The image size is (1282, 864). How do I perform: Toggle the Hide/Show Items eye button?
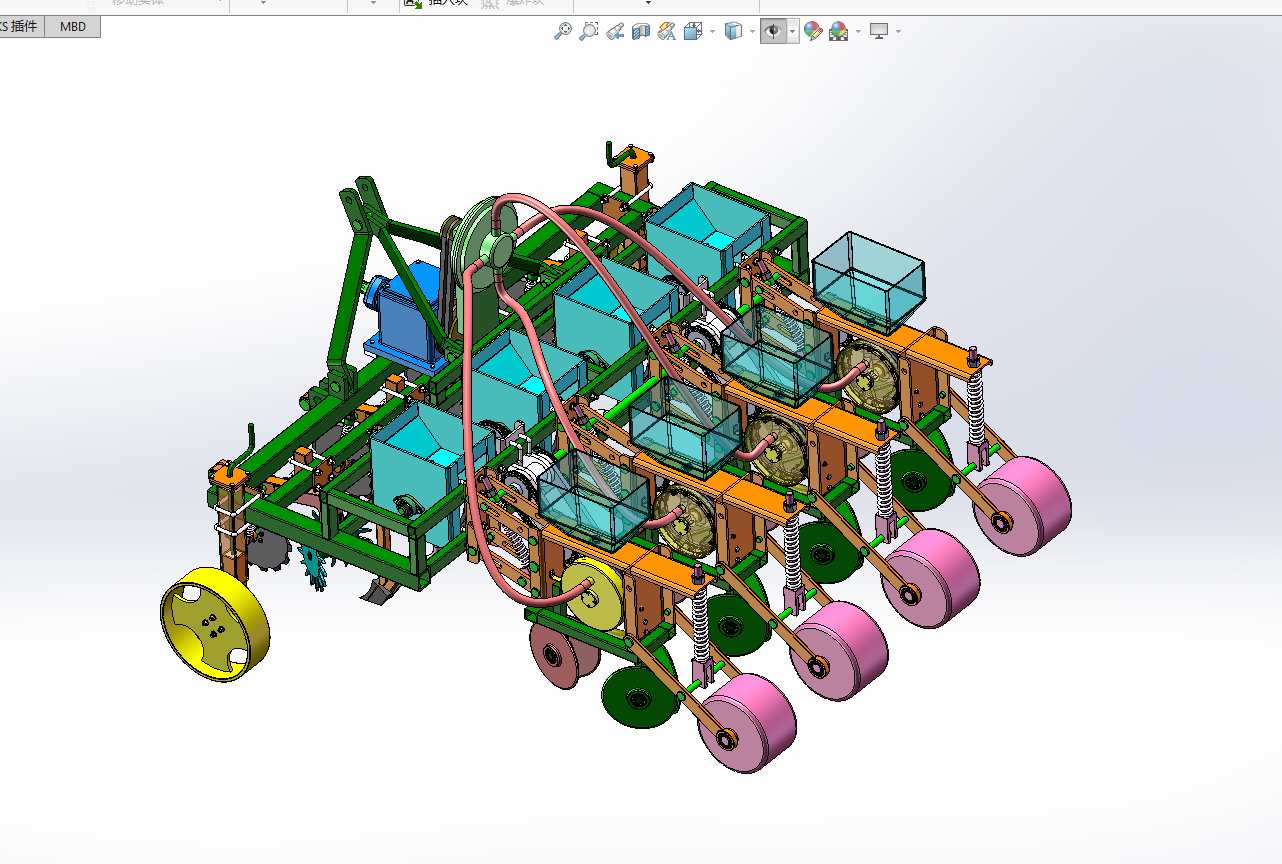773,31
